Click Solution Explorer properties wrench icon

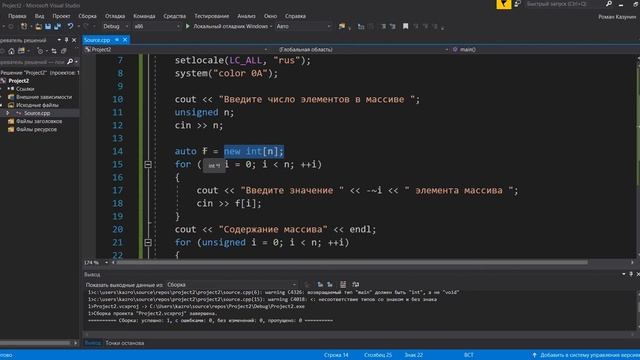[64, 51]
